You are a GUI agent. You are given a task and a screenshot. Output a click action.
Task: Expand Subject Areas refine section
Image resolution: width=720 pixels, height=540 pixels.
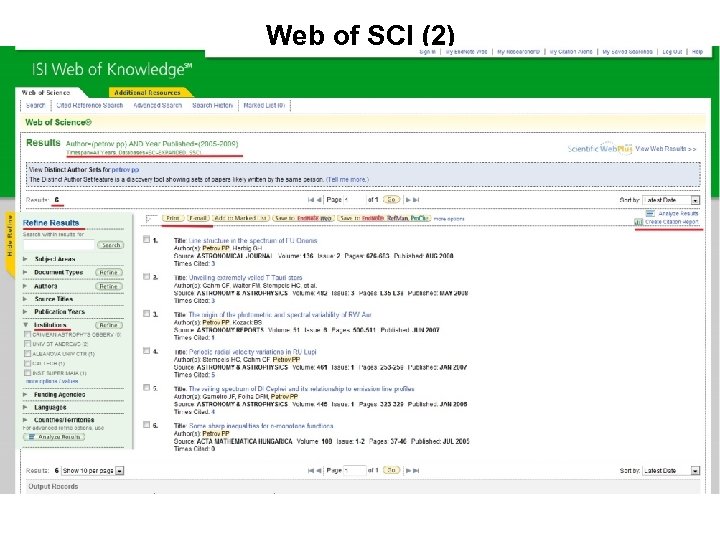pyautogui.click(x=25, y=259)
